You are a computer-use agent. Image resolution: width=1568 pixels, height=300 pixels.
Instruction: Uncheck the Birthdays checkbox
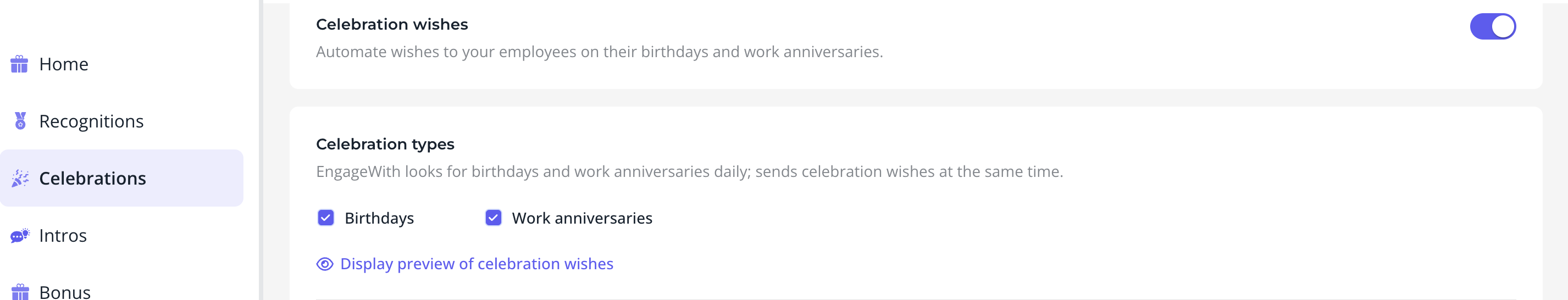click(x=326, y=218)
